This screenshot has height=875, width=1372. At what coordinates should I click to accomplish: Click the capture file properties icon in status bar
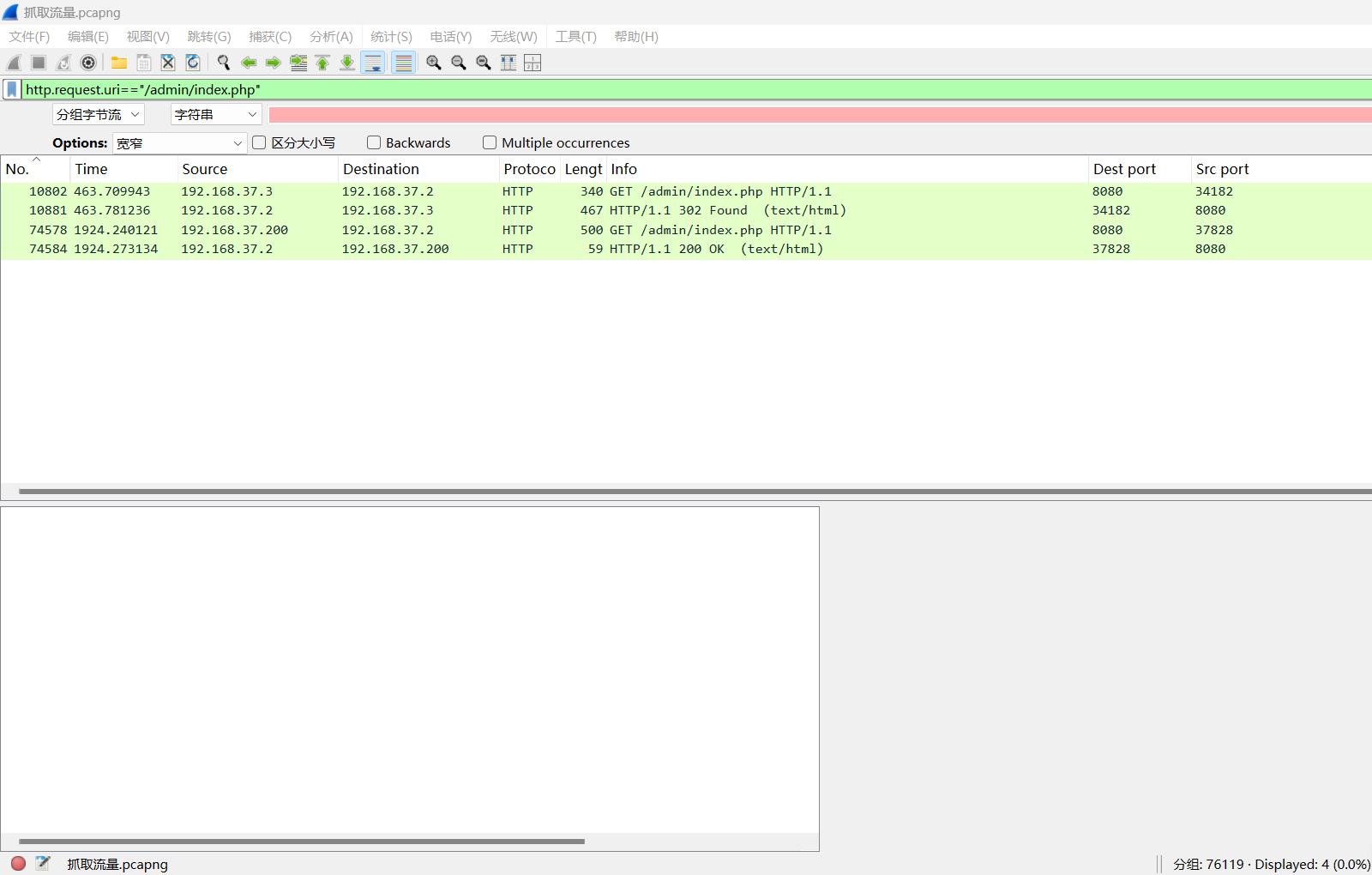(x=43, y=863)
